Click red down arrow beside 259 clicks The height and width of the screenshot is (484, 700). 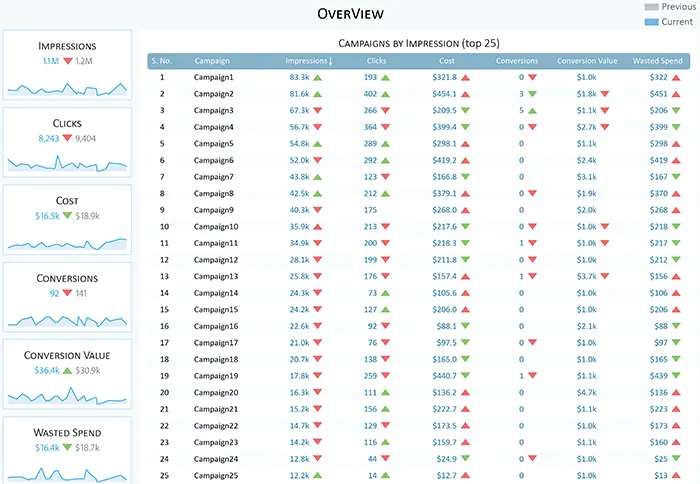[x=386, y=376]
